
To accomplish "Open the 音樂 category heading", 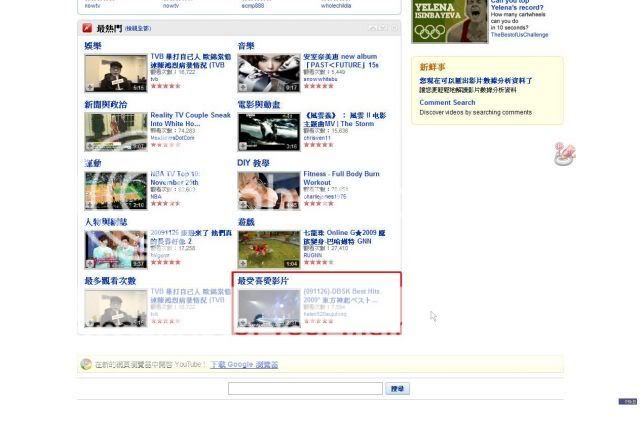I will tap(246, 46).
